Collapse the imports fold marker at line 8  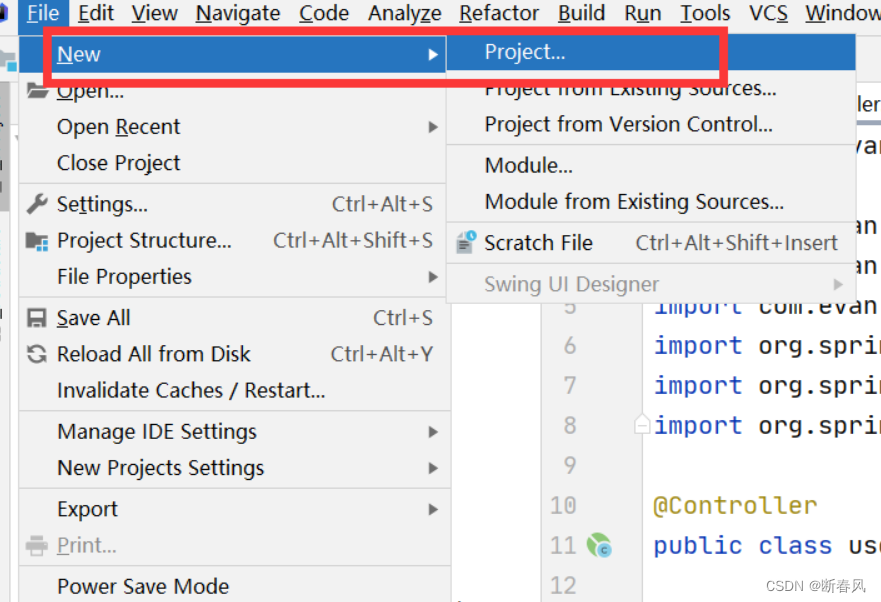pyautogui.click(x=642, y=426)
